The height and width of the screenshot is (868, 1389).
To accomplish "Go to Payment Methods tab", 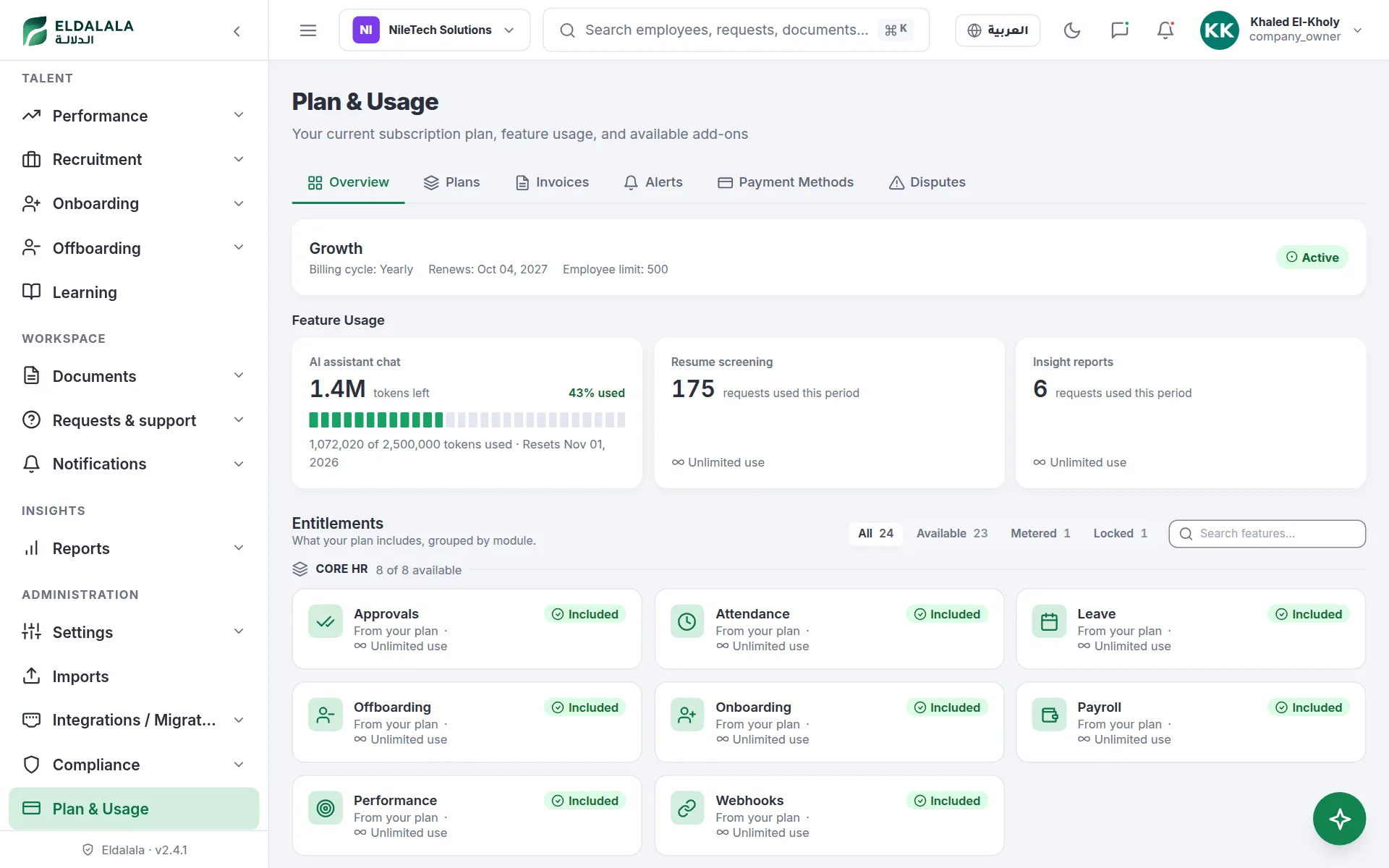I will (x=786, y=182).
